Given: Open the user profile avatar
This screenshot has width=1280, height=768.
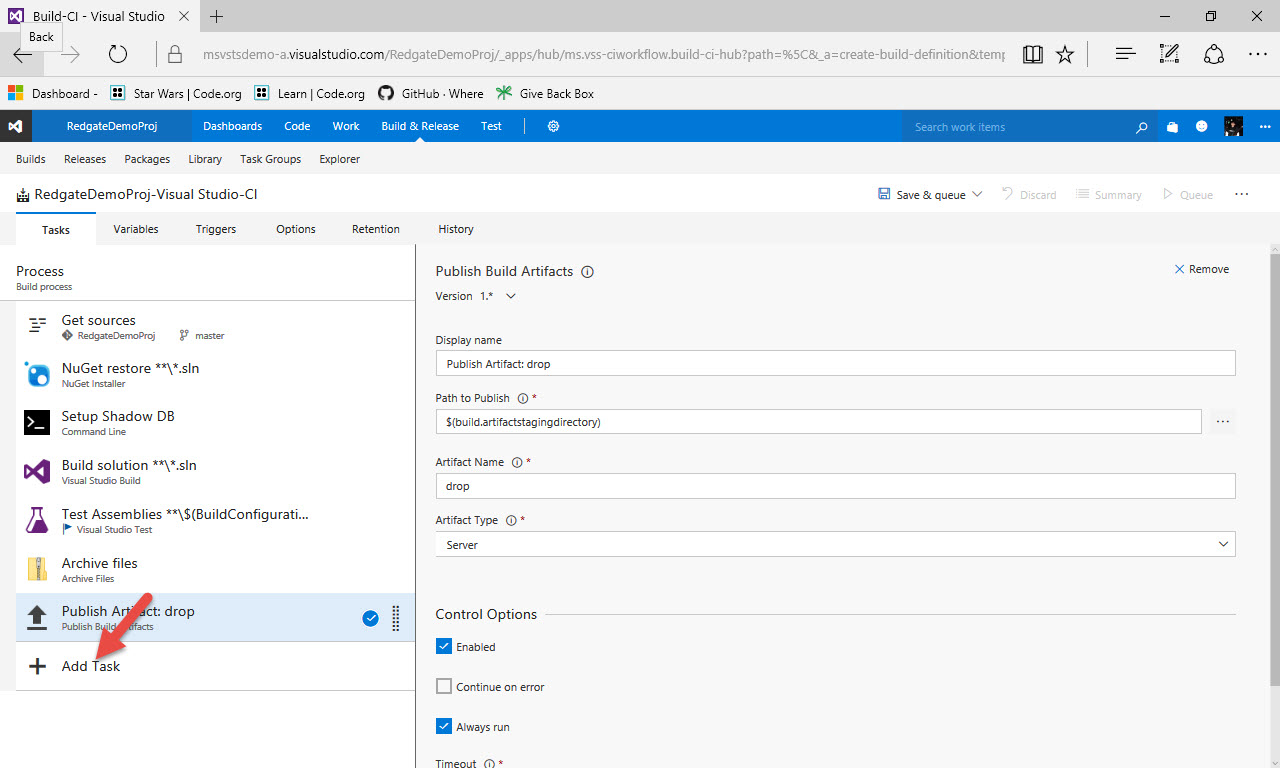Looking at the screenshot, I should tap(1234, 127).
